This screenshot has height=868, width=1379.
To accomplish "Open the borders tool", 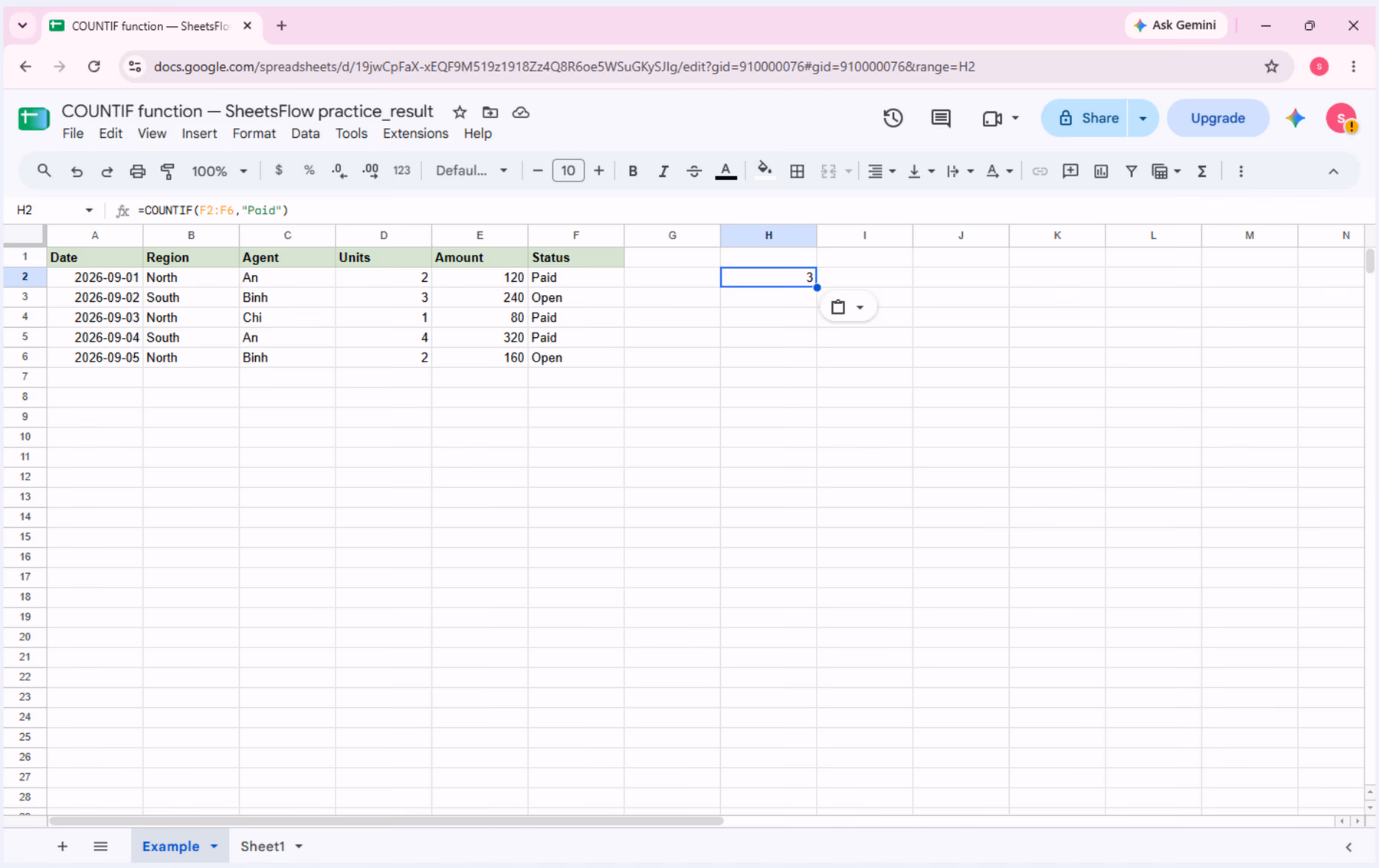I will pyautogui.click(x=797, y=171).
